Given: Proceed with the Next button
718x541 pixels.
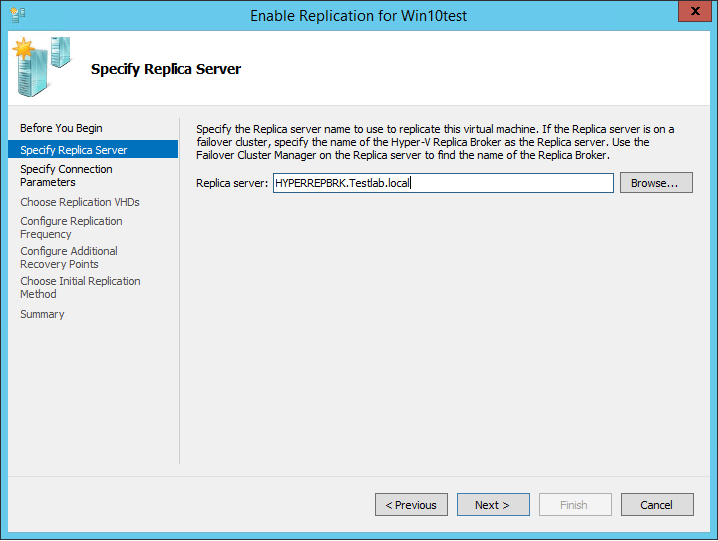Looking at the screenshot, I should click(493, 505).
